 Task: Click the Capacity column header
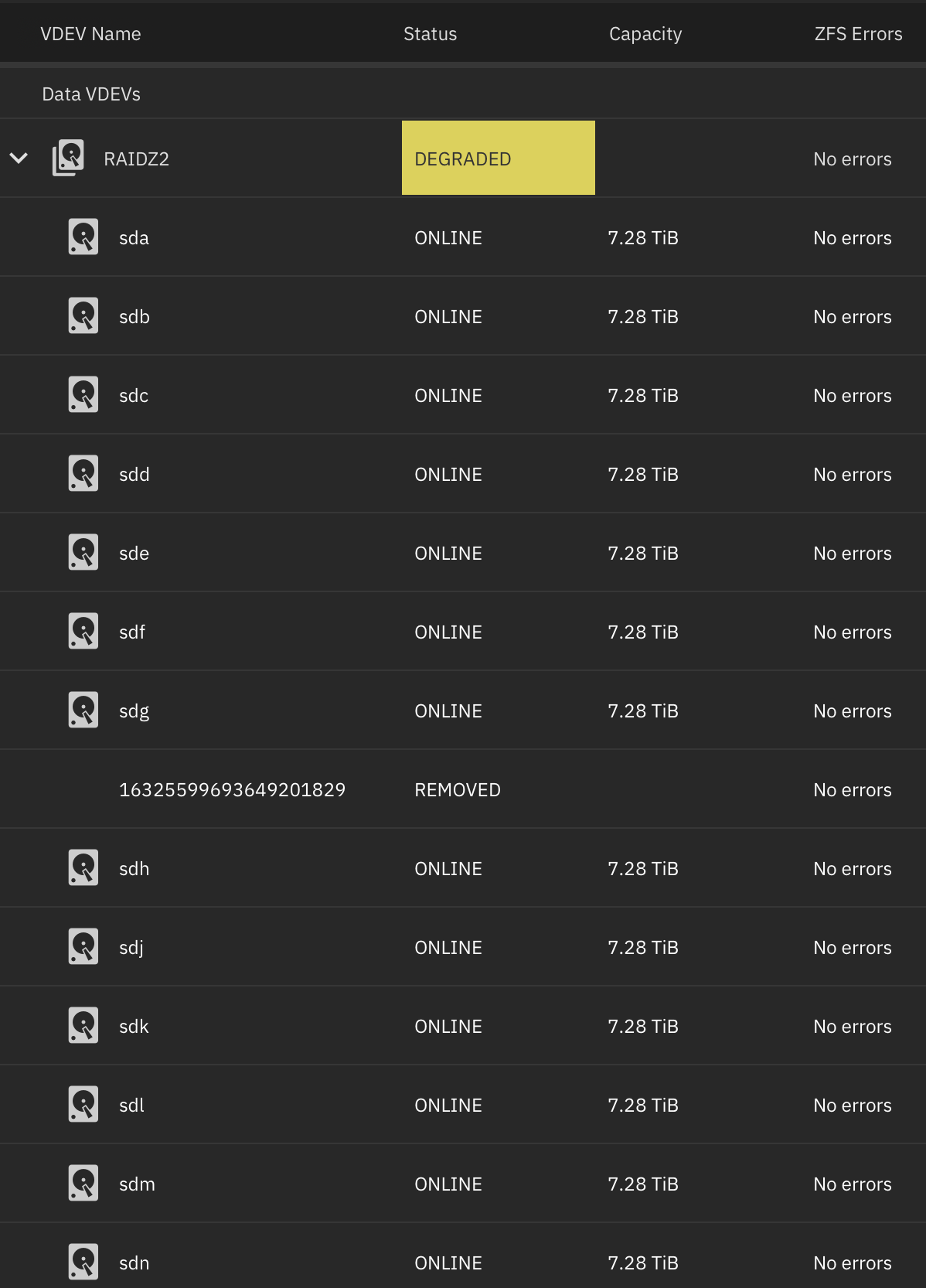[645, 34]
